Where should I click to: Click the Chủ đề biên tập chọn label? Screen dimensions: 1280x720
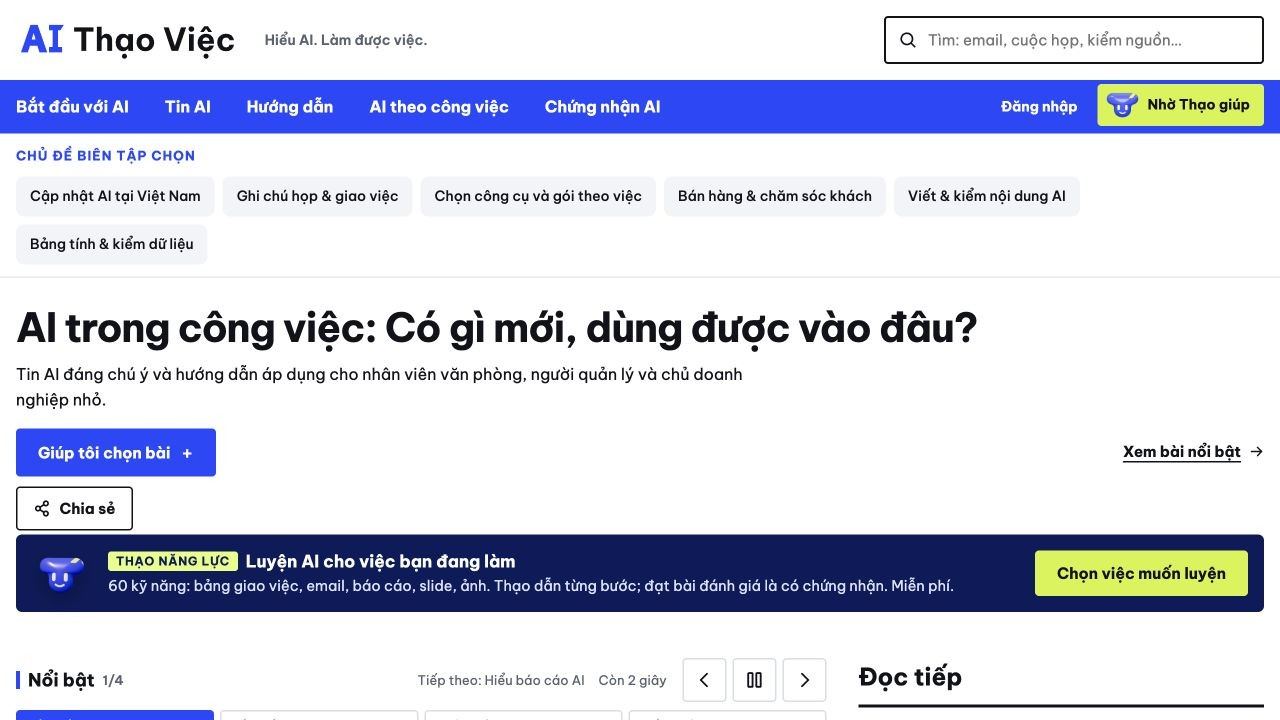click(105, 155)
